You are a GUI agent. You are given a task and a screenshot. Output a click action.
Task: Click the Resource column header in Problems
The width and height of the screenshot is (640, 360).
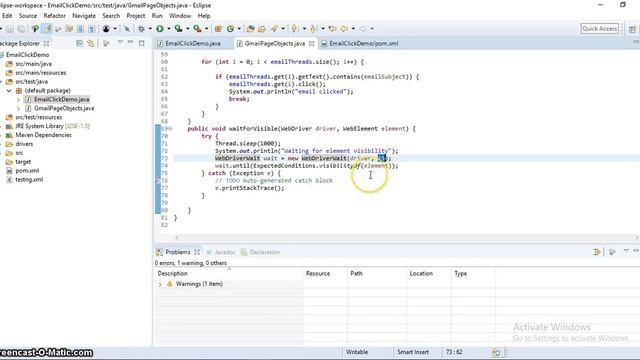[x=325, y=273]
